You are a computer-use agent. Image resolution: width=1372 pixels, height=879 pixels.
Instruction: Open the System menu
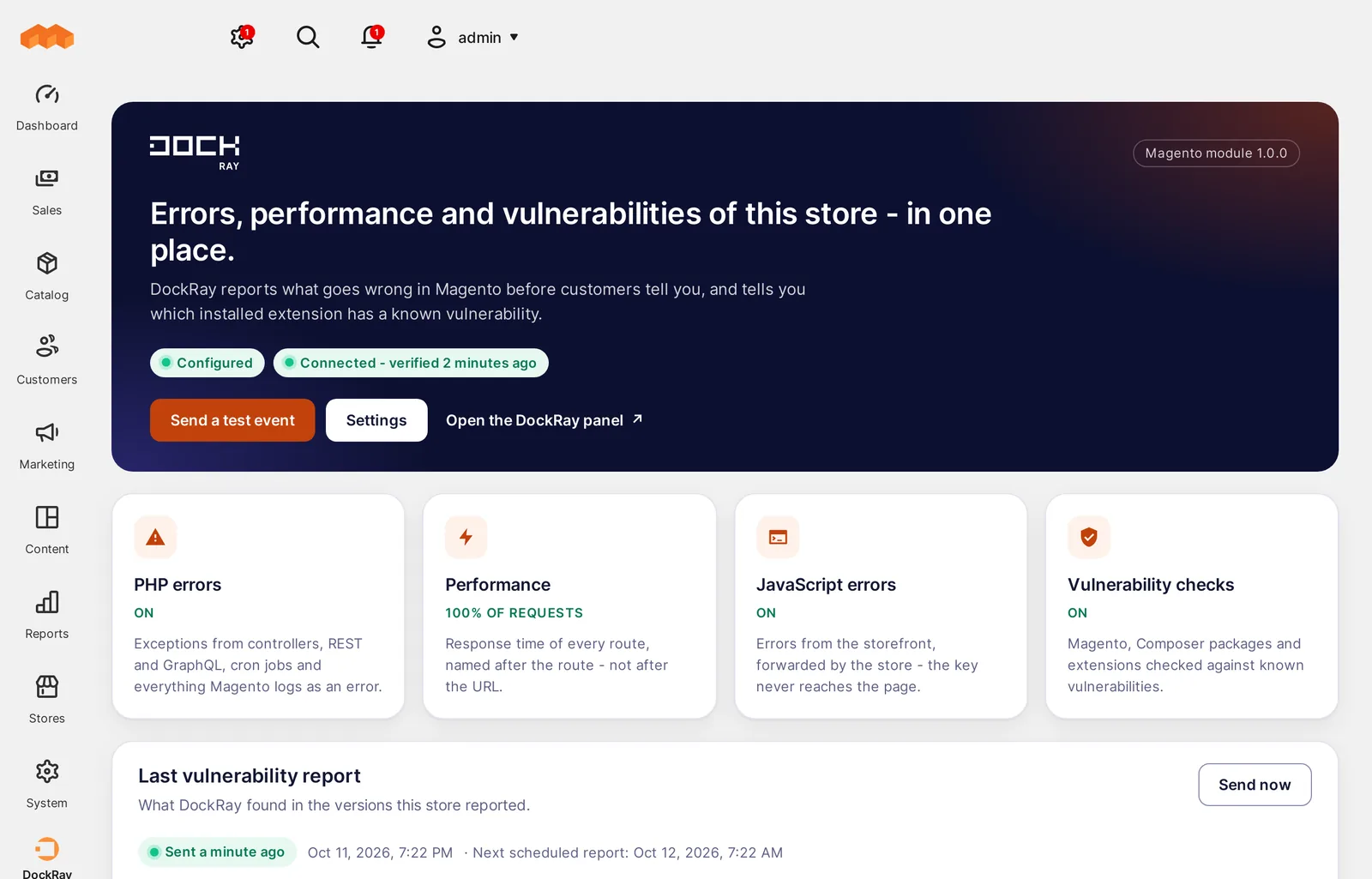(47, 785)
